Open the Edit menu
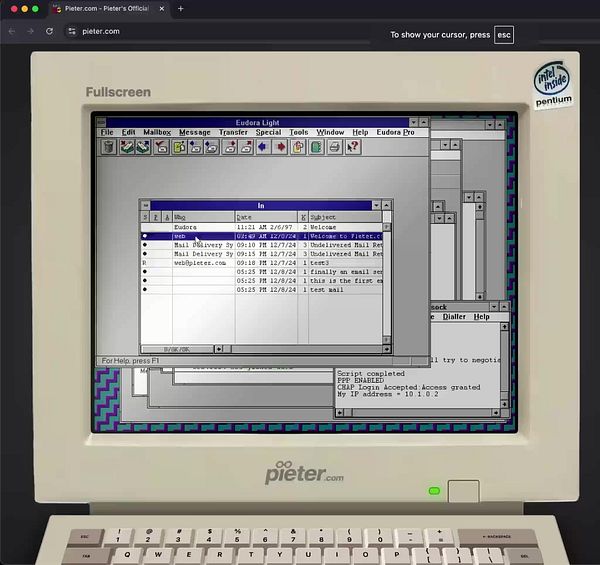The height and width of the screenshot is (565, 600). tap(129, 132)
